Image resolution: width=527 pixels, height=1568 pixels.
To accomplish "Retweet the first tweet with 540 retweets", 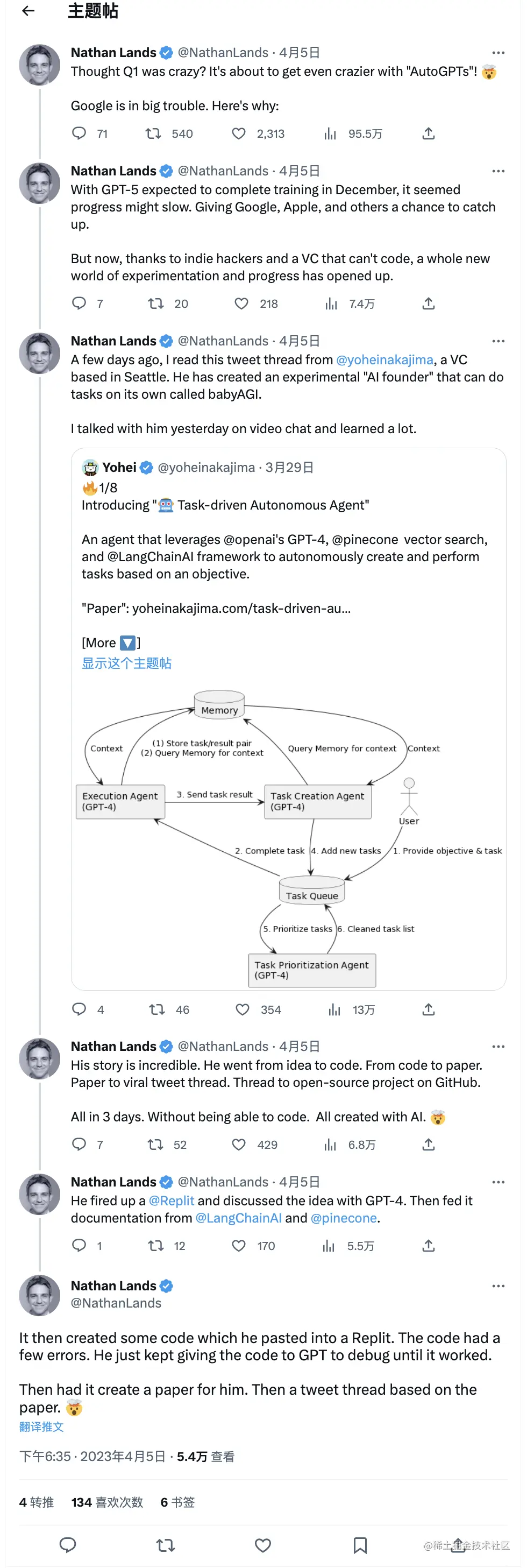I will (x=153, y=134).
